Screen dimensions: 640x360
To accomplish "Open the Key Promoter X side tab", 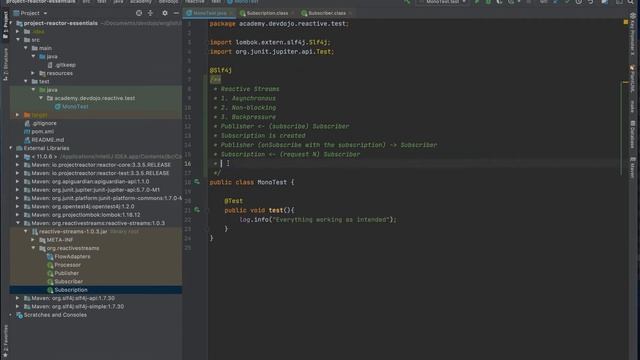I will click(632, 35).
